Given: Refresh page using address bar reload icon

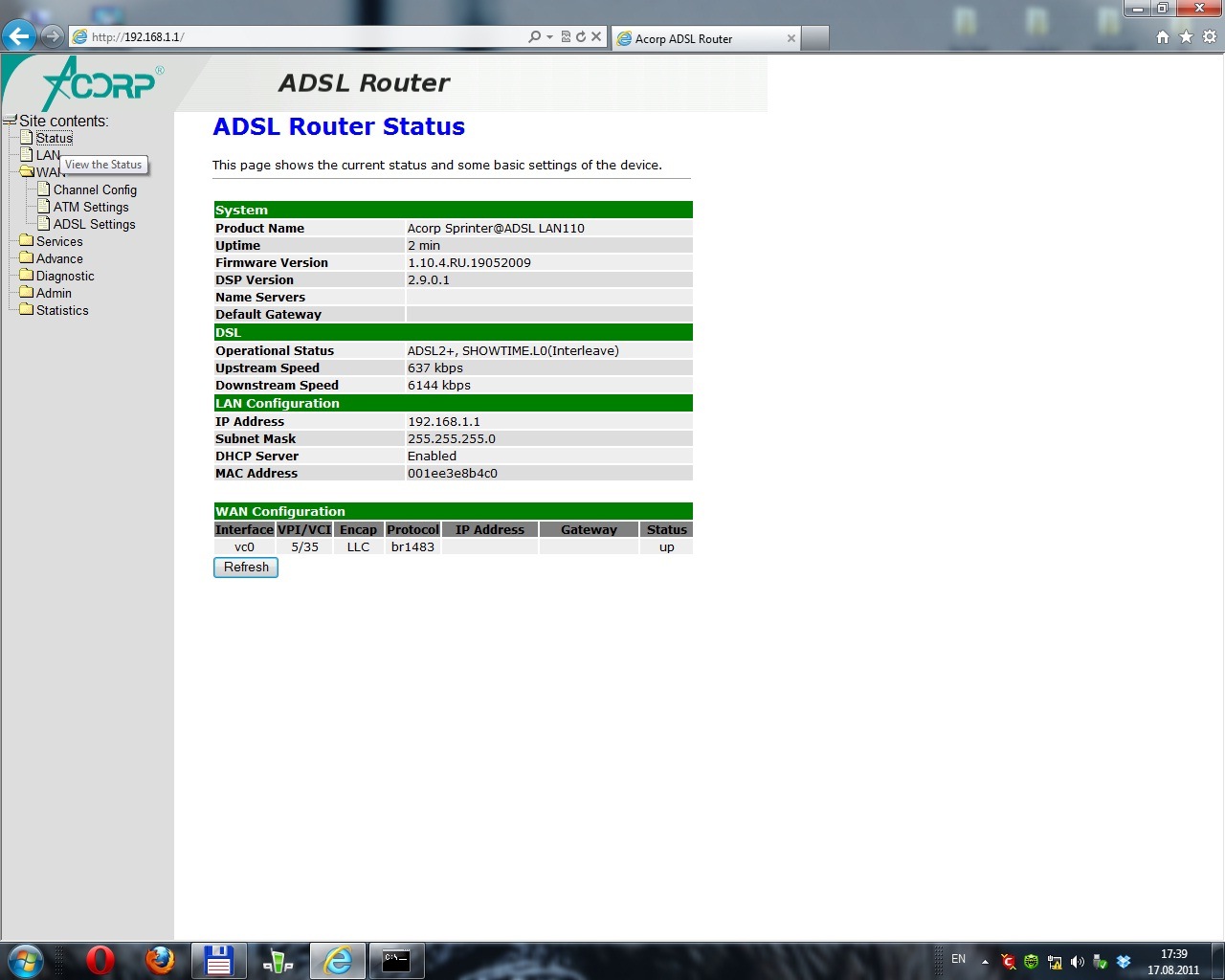Looking at the screenshot, I should 580,36.
